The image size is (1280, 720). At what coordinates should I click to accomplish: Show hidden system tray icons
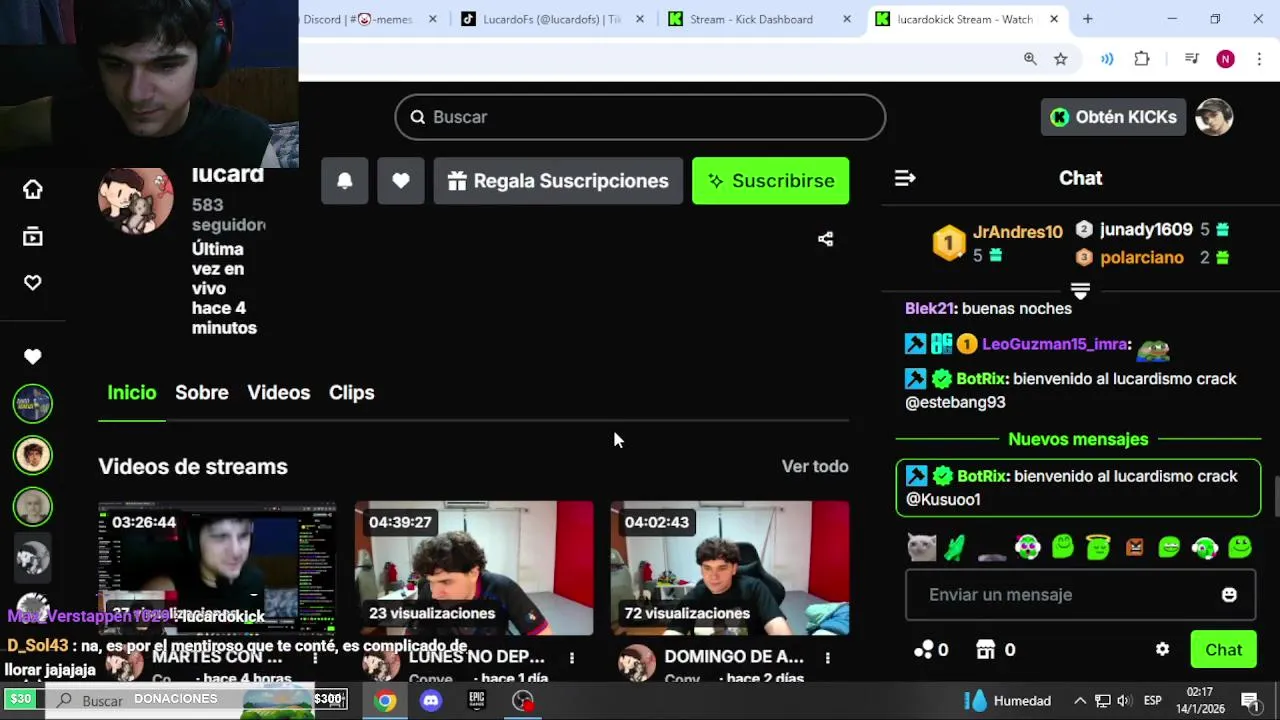[x=1080, y=701]
